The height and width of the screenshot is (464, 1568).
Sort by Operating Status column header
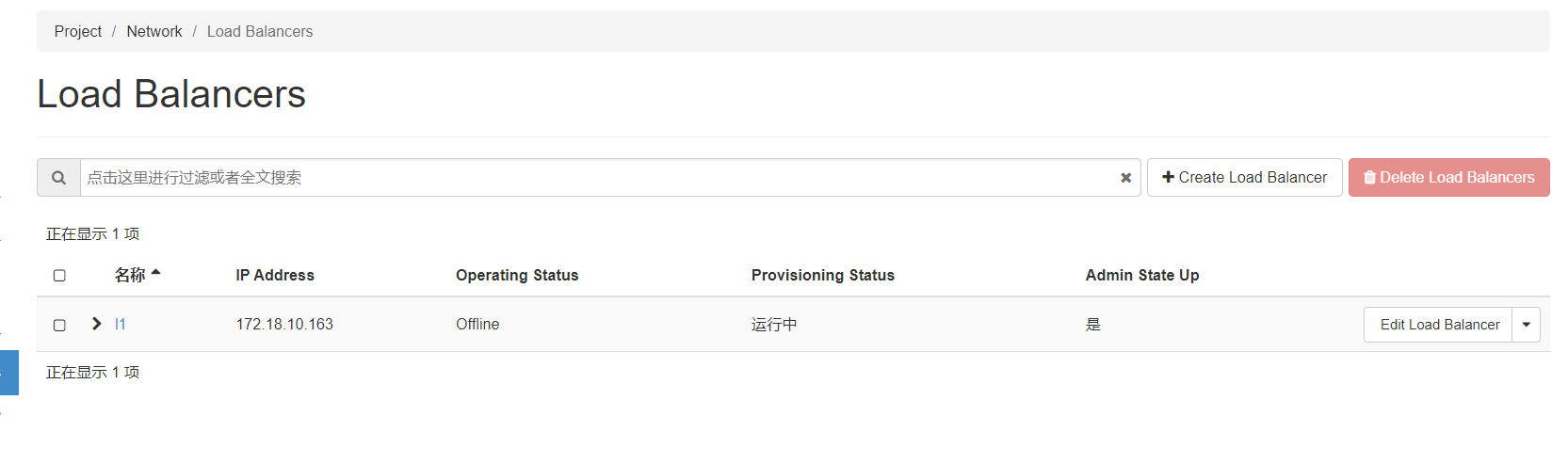coord(517,275)
